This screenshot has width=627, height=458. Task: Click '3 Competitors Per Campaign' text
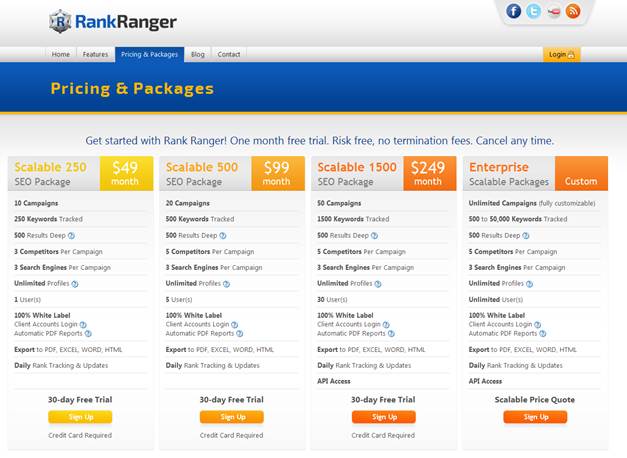(58, 252)
